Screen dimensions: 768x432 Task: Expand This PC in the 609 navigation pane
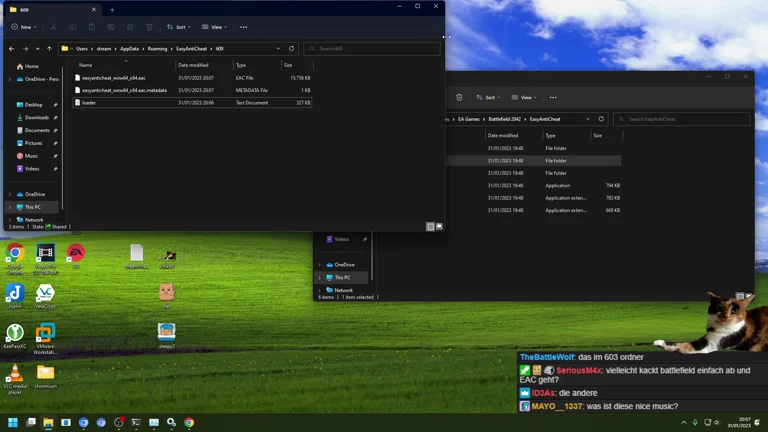pos(10,207)
